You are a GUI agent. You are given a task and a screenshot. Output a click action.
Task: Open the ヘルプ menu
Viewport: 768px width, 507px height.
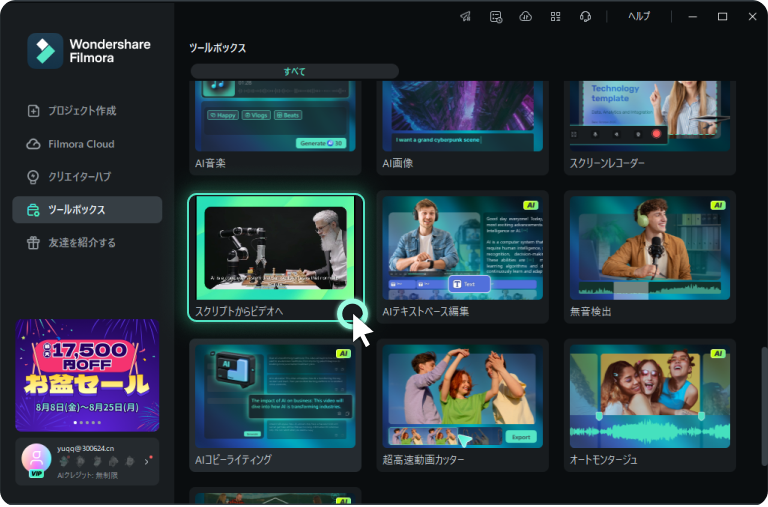(639, 16)
